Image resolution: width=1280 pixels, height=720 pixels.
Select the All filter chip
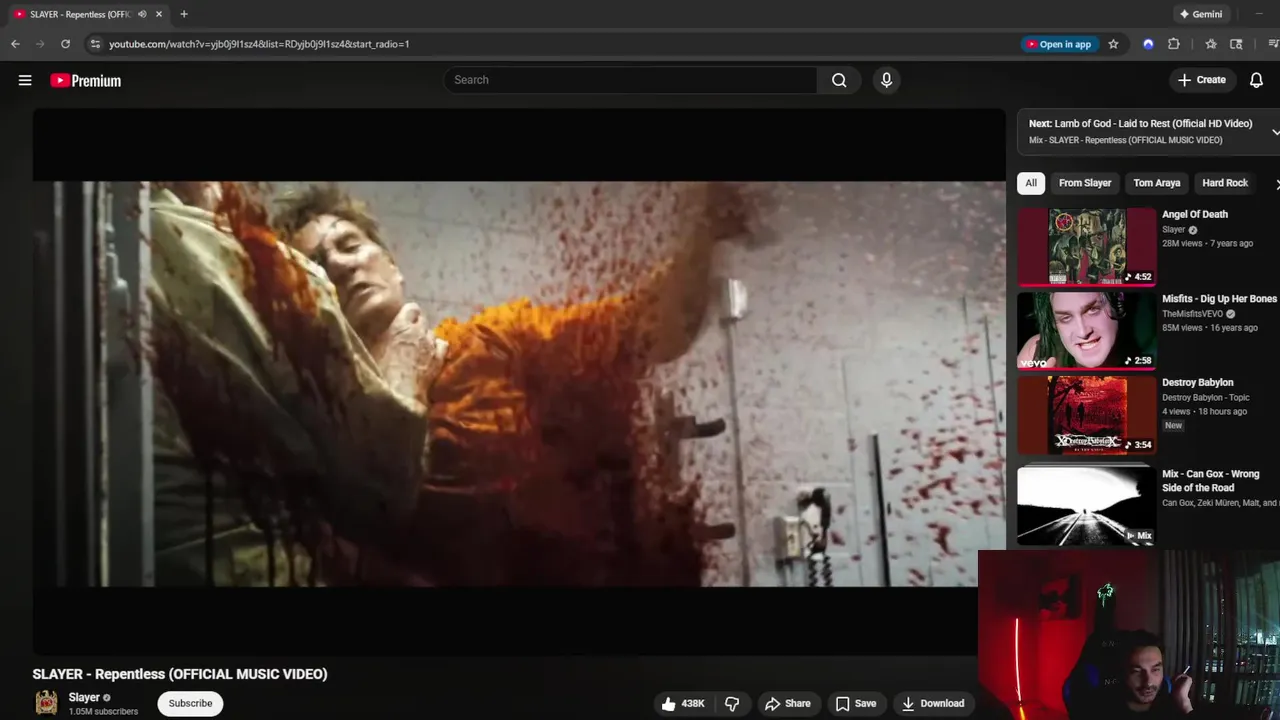[1031, 183]
